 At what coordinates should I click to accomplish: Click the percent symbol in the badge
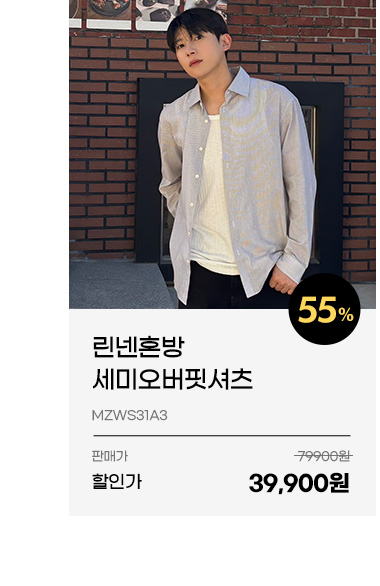pyautogui.click(x=346, y=315)
